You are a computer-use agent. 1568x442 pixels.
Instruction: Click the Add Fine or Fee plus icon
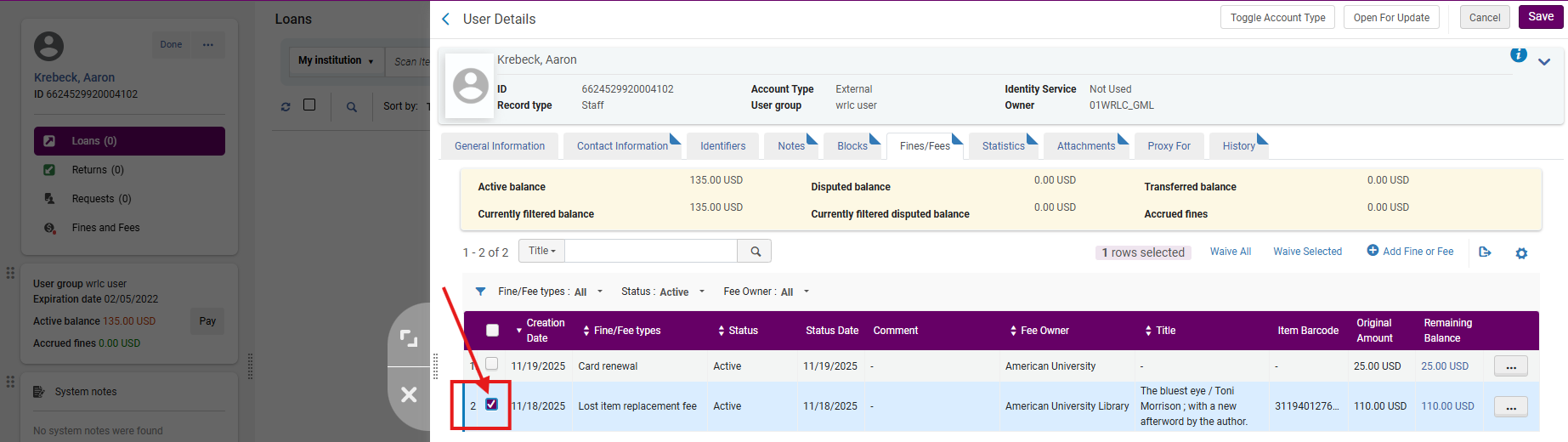click(1373, 251)
